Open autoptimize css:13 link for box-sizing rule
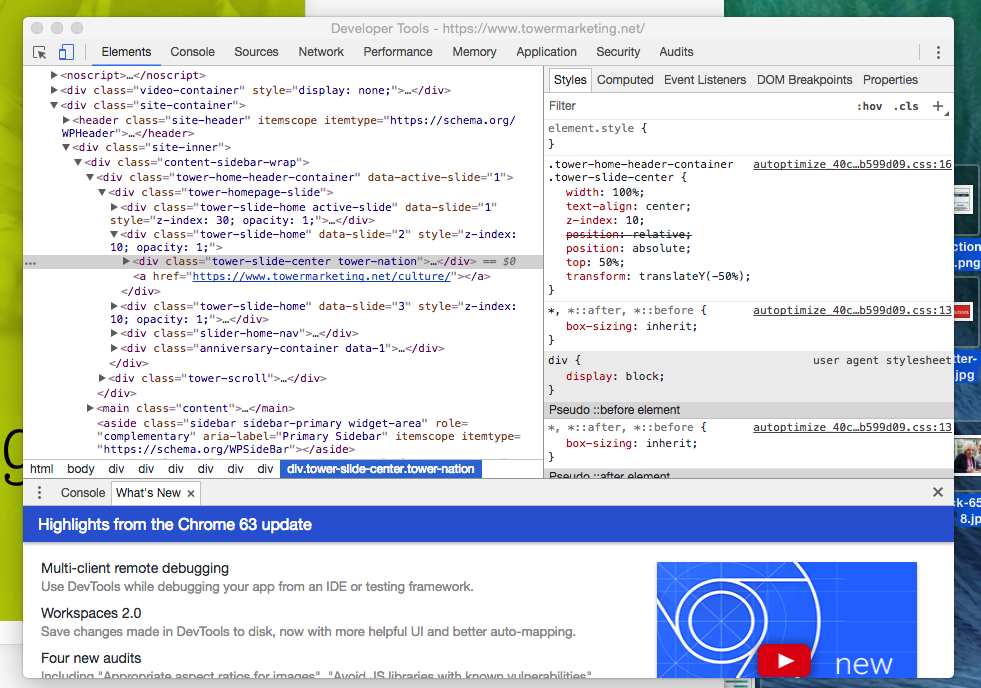Screen dimensions: 981x688 click(x=852, y=310)
